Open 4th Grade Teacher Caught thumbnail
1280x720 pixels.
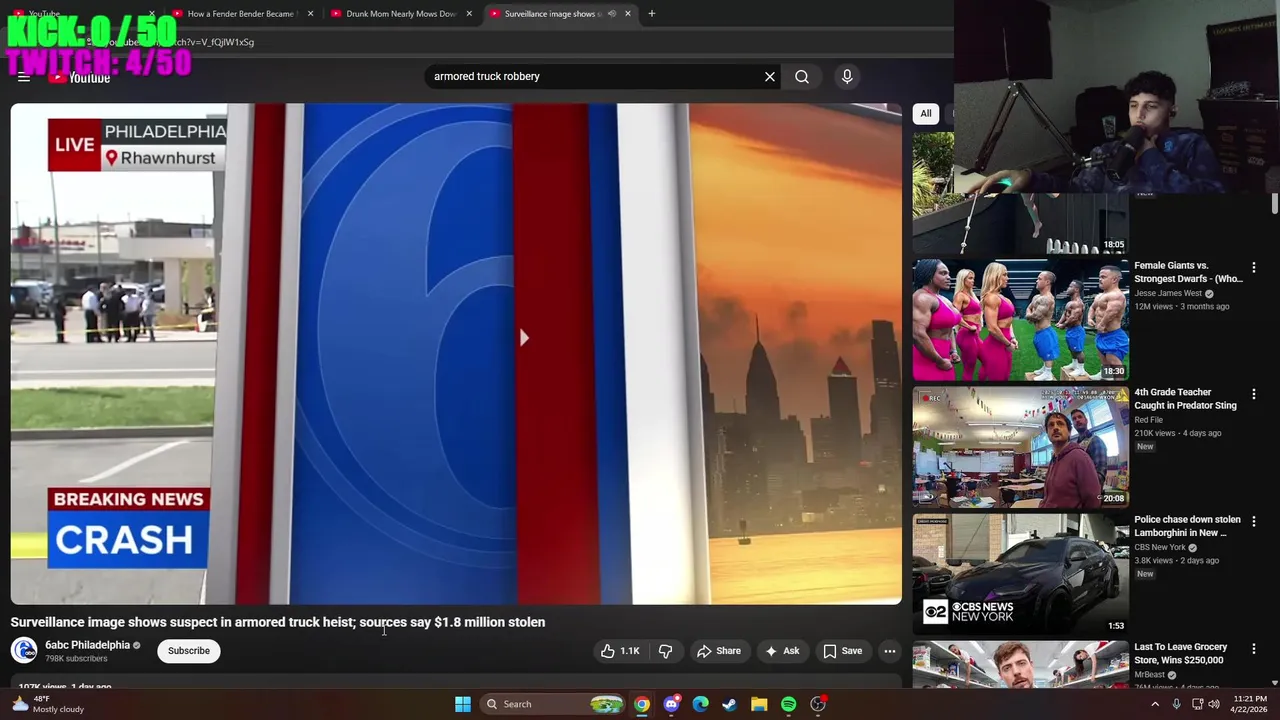click(x=1020, y=447)
